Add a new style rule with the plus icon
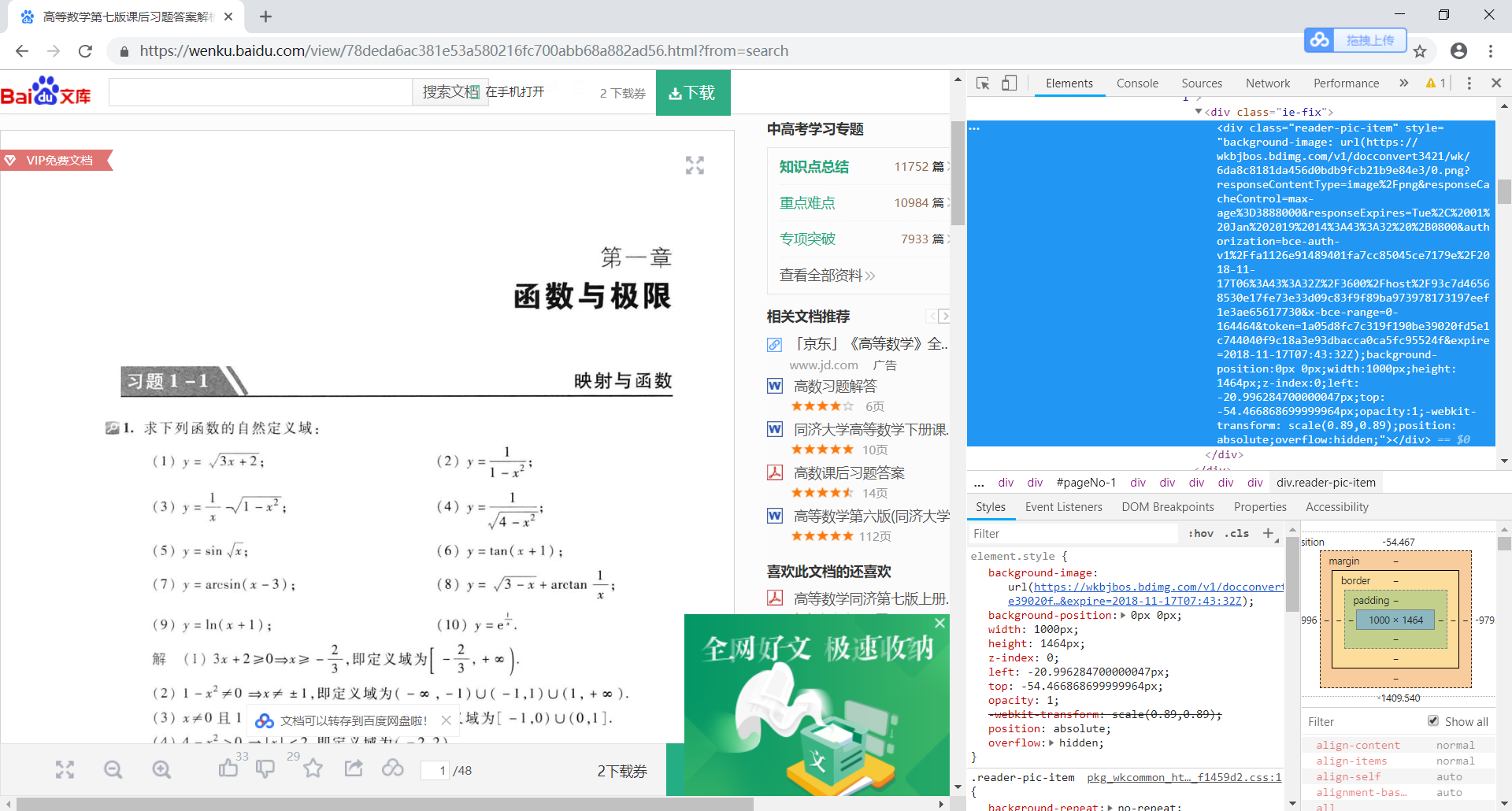The image size is (1512, 811). click(x=1269, y=533)
